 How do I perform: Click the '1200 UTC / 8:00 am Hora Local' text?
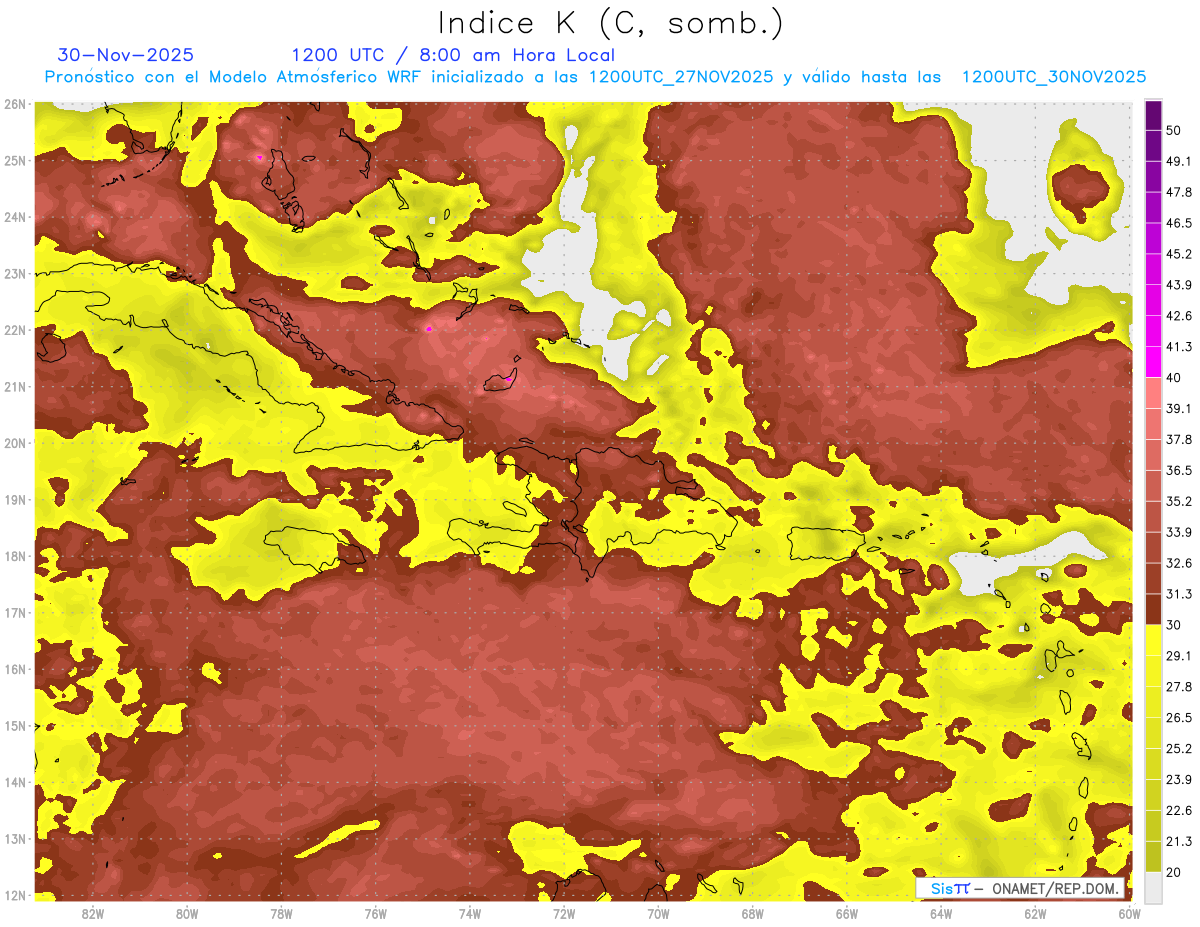click(453, 55)
